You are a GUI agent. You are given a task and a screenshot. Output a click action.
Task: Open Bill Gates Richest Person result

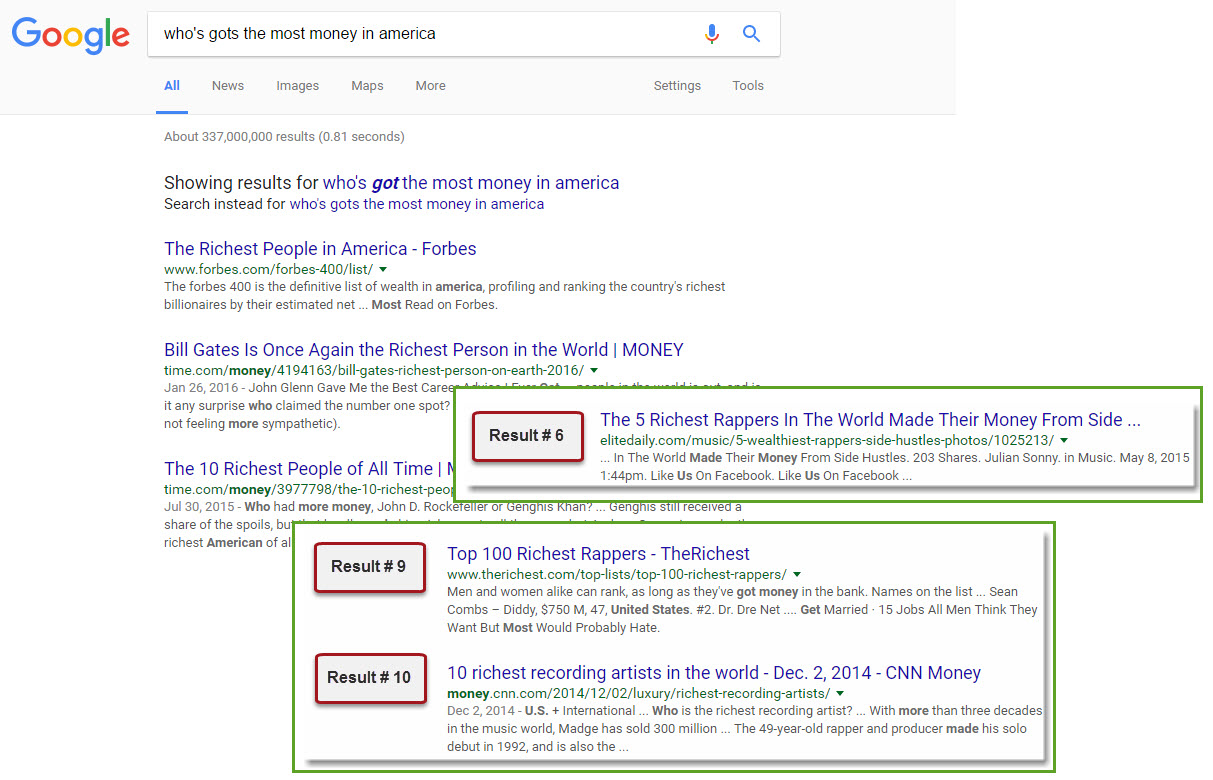click(x=424, y=350)
